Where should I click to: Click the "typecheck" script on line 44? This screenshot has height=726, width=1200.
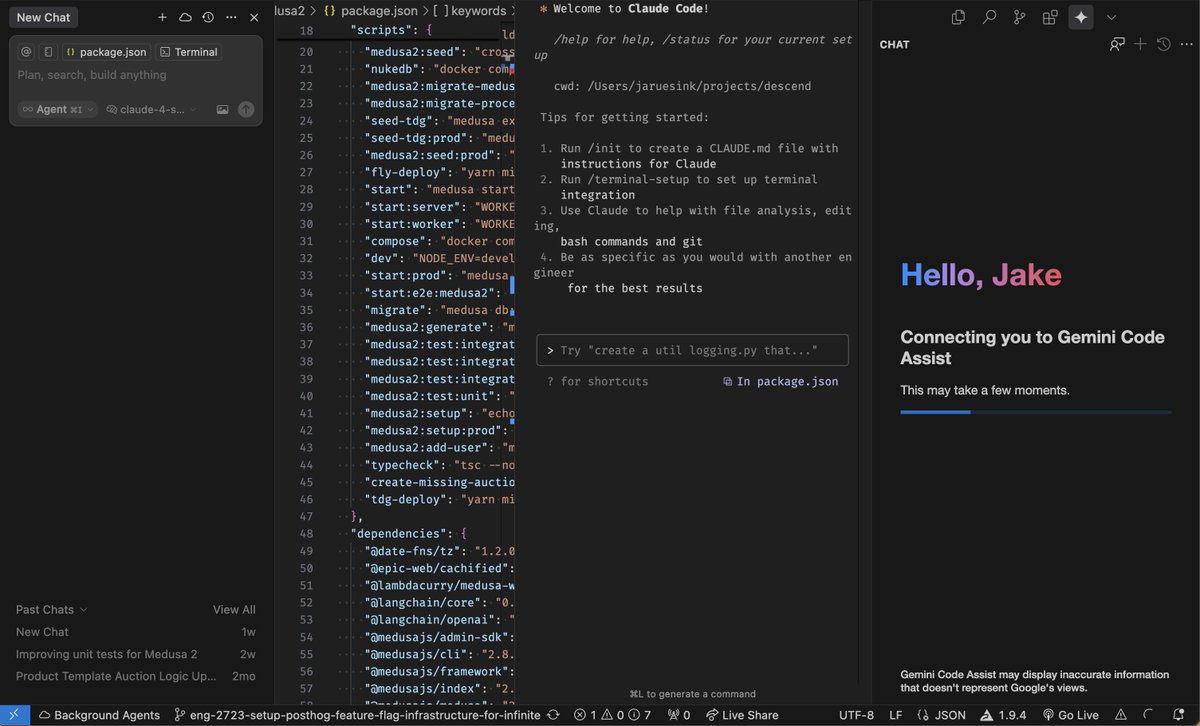404,465
